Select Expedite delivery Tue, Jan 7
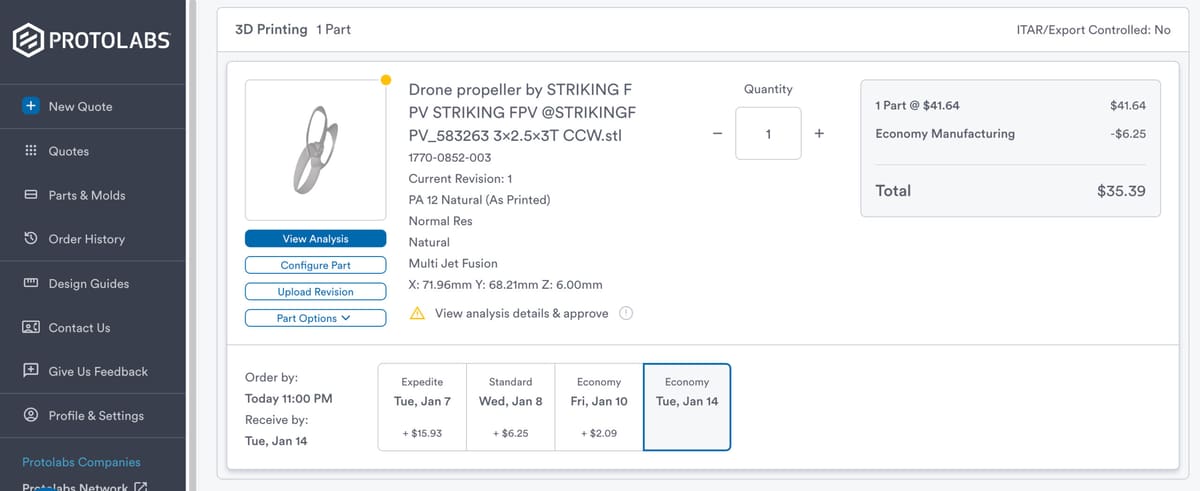The height and width of the screenshot is (491, 1200). tap(422, 407)
